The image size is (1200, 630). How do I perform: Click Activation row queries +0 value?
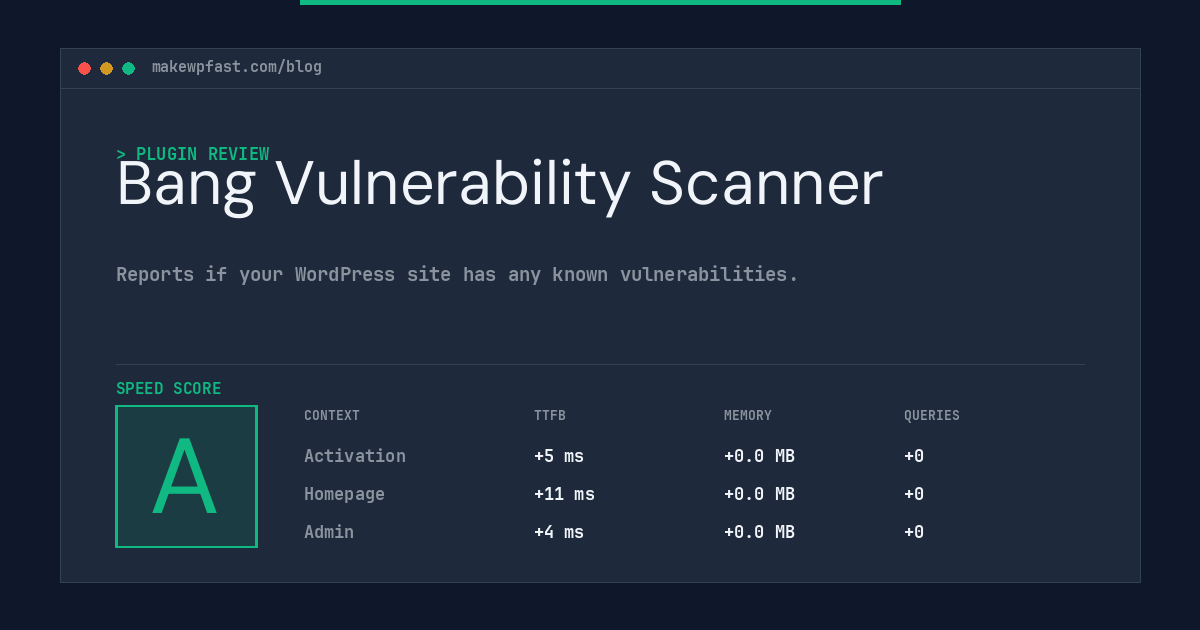point(914,456)
